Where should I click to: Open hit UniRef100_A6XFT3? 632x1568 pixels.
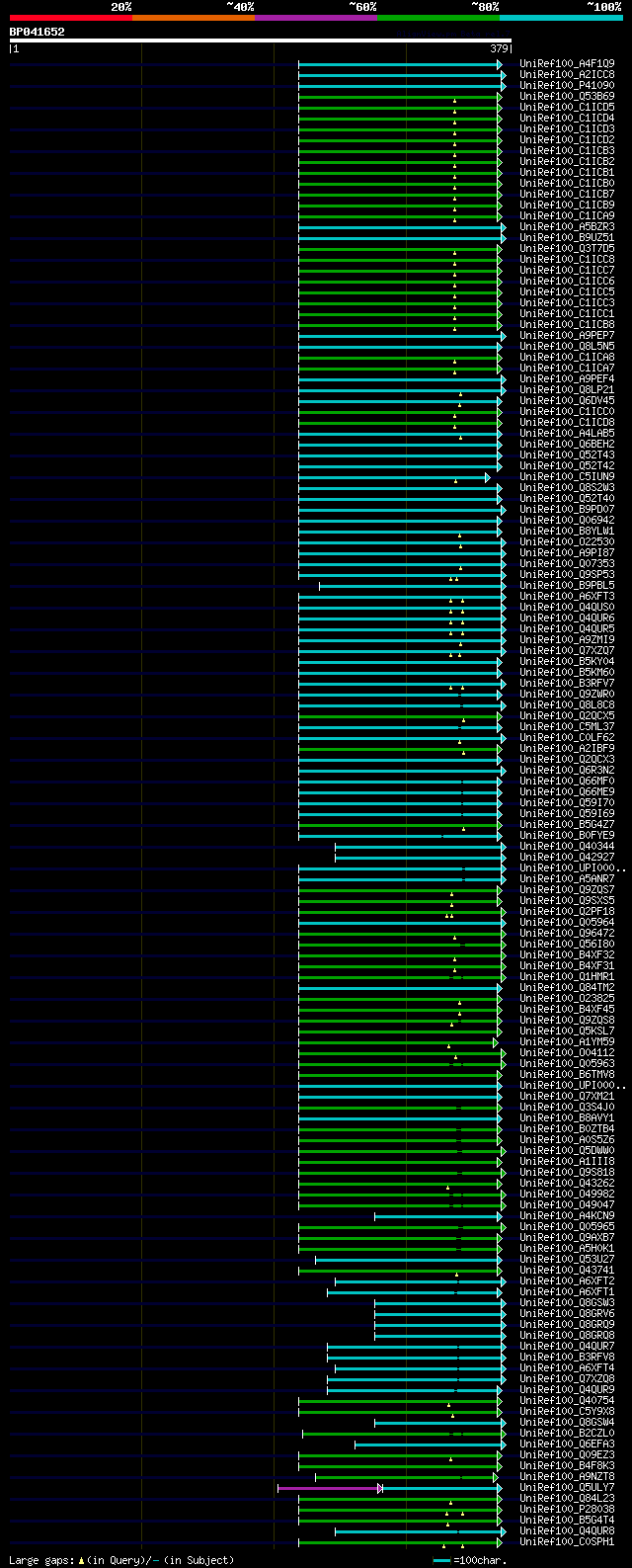click(567, 596)
